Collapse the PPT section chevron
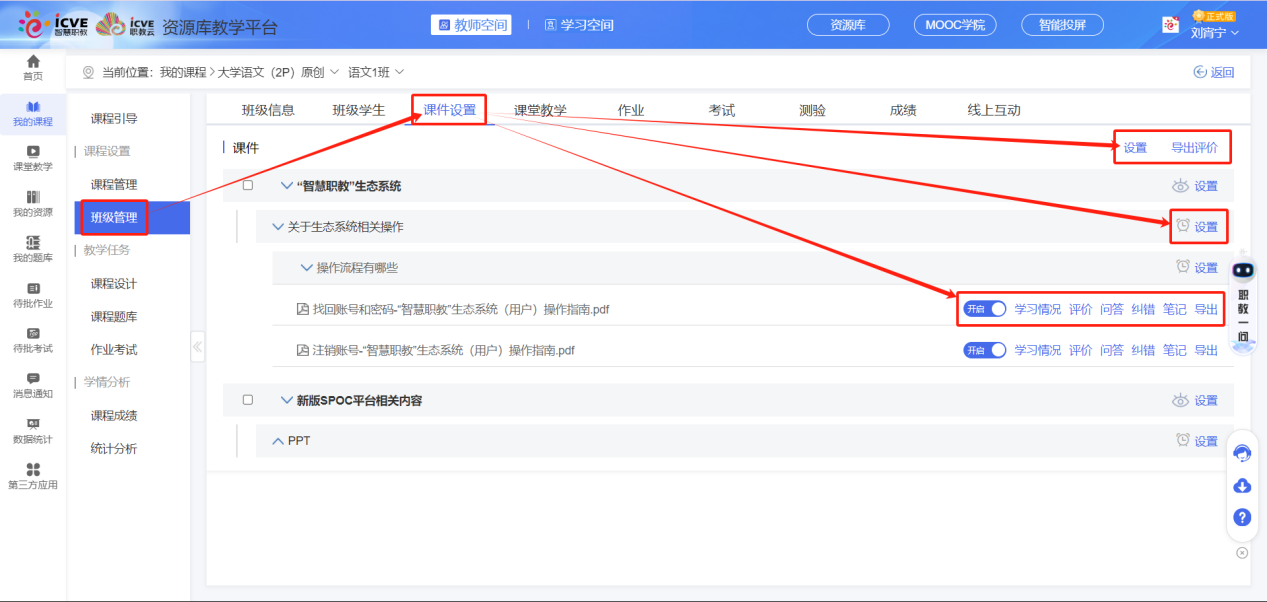Screen dimensions: 1267x602 click(278, 440)
